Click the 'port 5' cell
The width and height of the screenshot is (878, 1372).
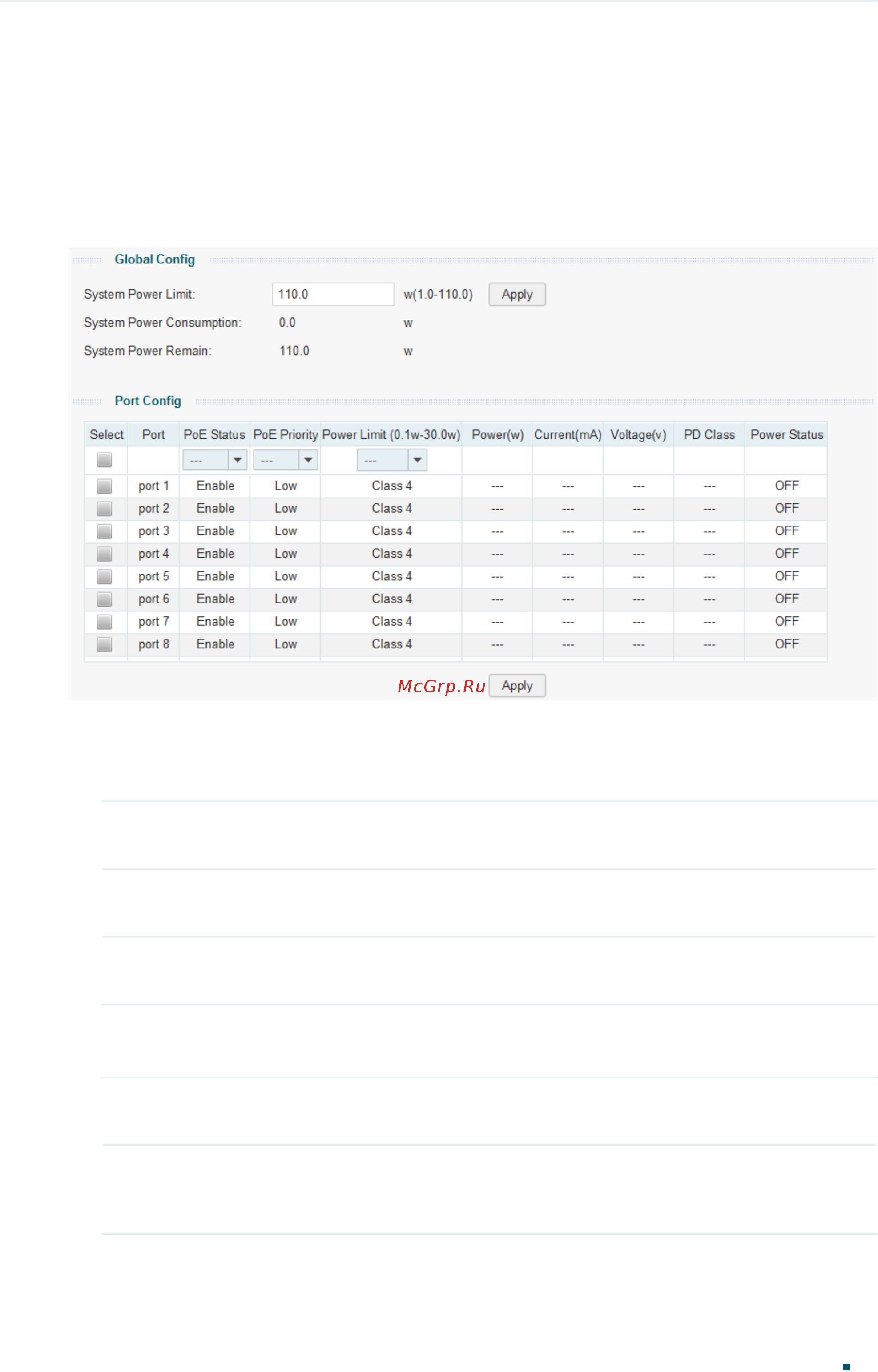(153, 576)
